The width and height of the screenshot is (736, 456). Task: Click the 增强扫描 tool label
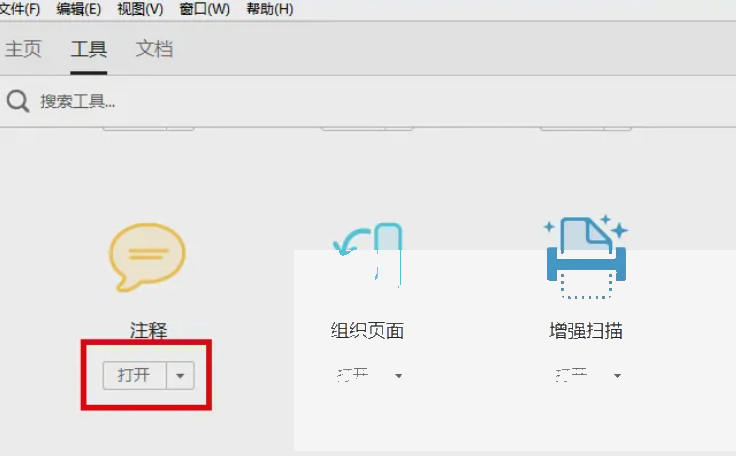point(586,331)
